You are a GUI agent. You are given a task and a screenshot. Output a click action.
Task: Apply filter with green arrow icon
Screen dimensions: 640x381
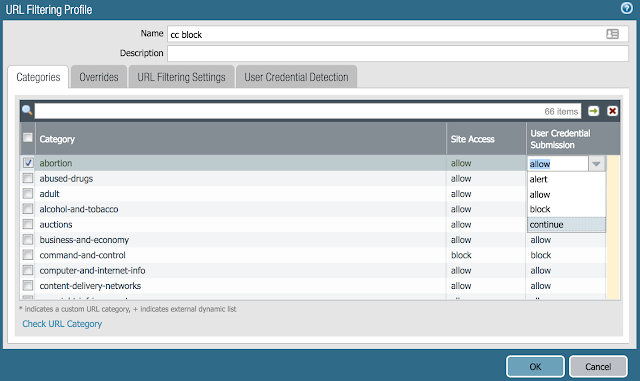click(x=593, y=111)
